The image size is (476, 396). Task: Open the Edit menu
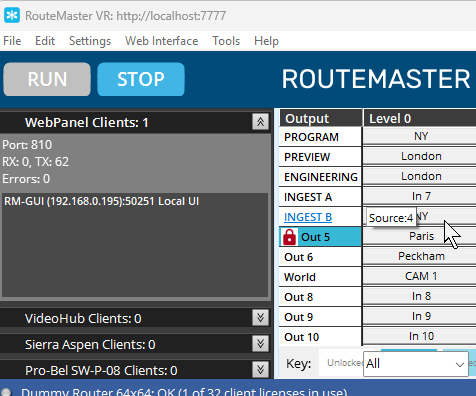[45, 41]
